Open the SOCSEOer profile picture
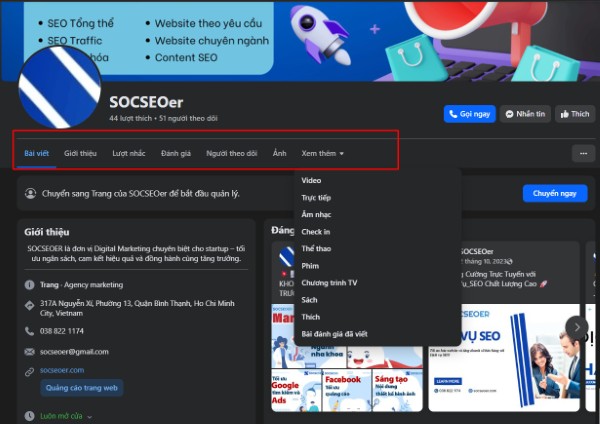This screenshot has height=424, width=600. point(60,88)
